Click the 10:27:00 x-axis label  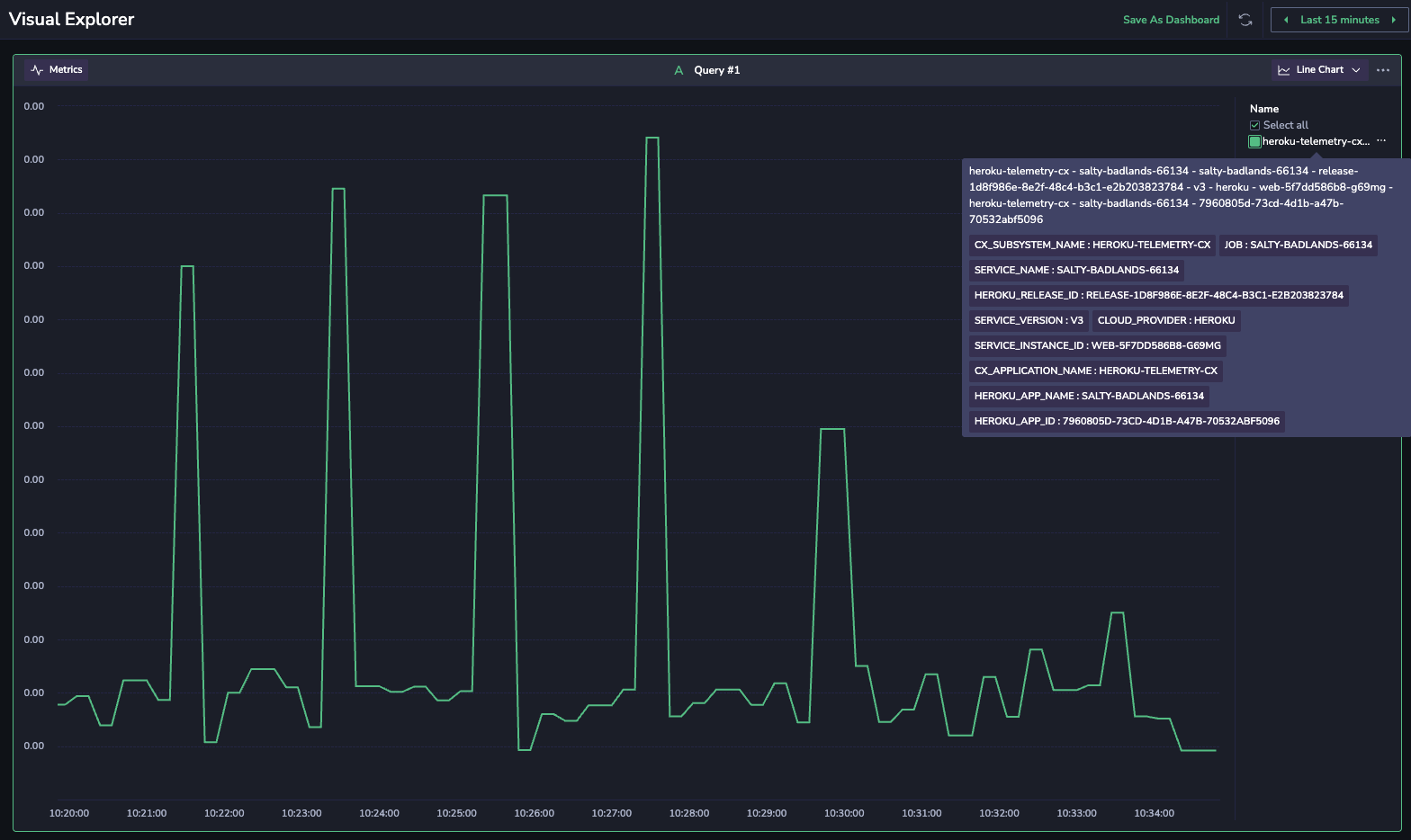click(x=612, y=813)
